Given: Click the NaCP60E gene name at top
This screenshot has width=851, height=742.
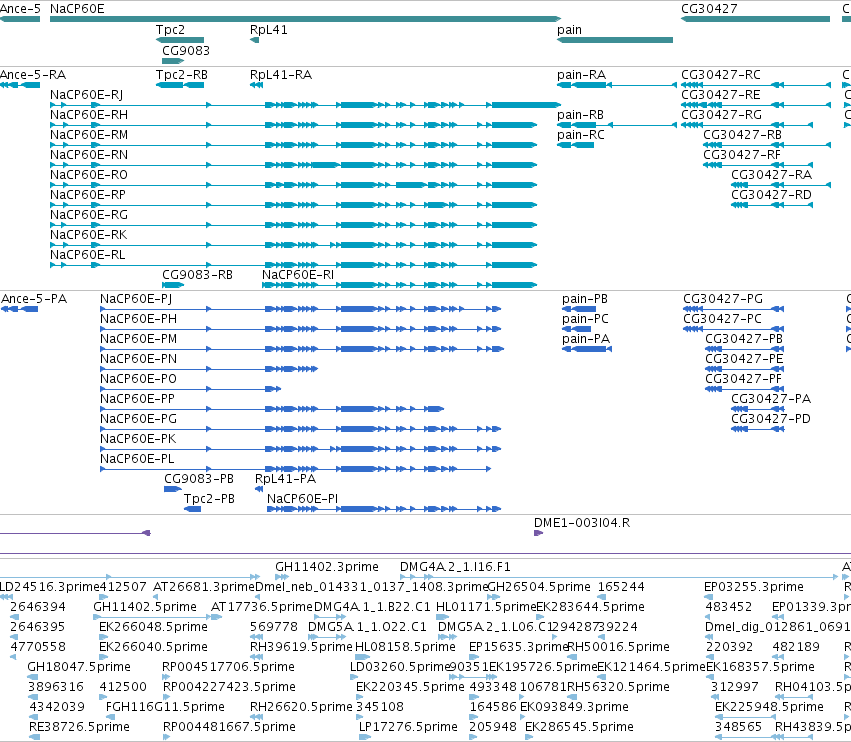Looking at the screenshot, I should click(x=77, y=9).
